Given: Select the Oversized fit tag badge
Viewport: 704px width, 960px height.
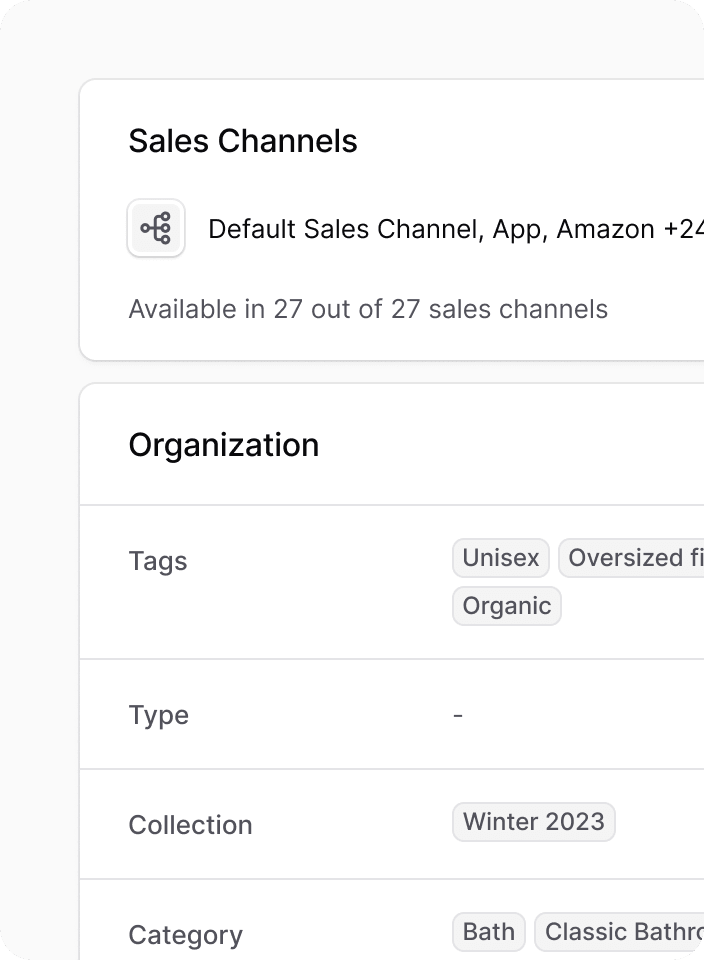Looking at the screenshot, I should pos(631,558).
